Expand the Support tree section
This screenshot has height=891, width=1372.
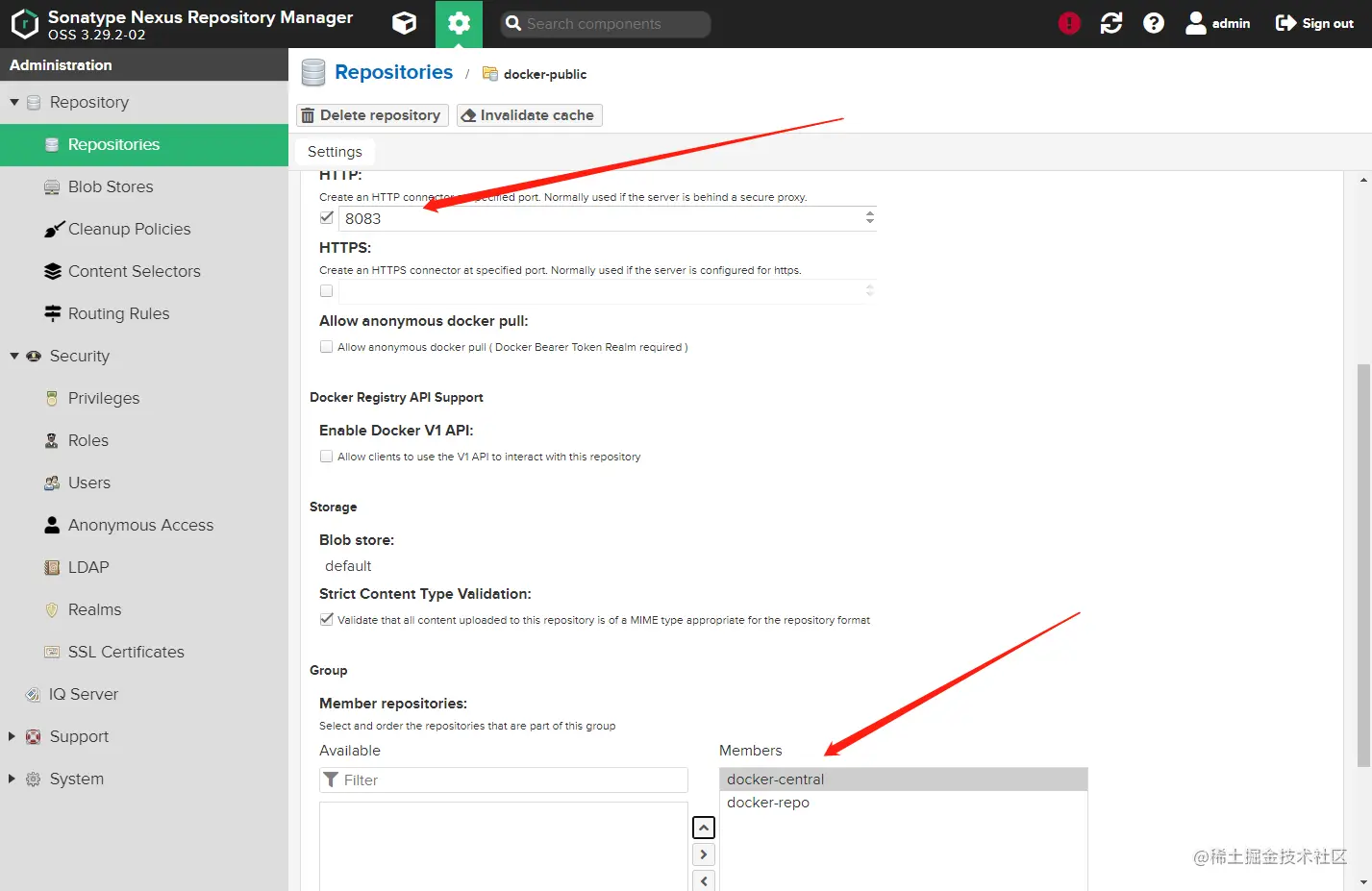click(12, 736)
